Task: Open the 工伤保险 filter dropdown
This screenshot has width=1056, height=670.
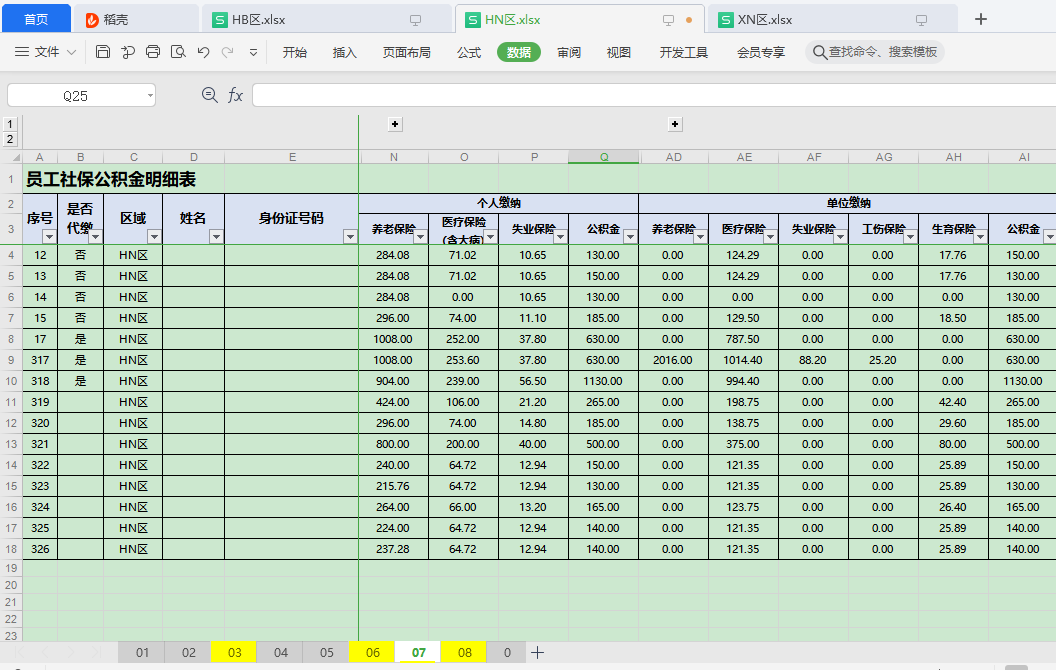Action: pos(911,236)
